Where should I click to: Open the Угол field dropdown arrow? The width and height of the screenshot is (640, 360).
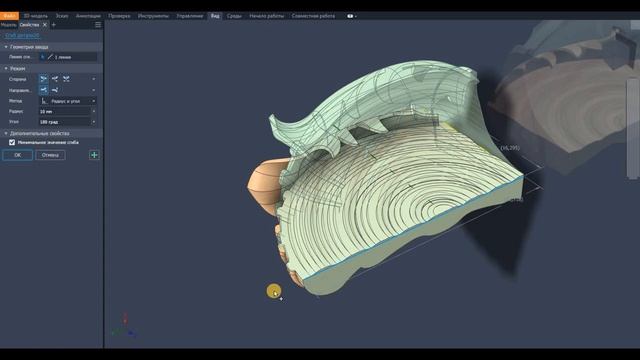tap(94, 122)
